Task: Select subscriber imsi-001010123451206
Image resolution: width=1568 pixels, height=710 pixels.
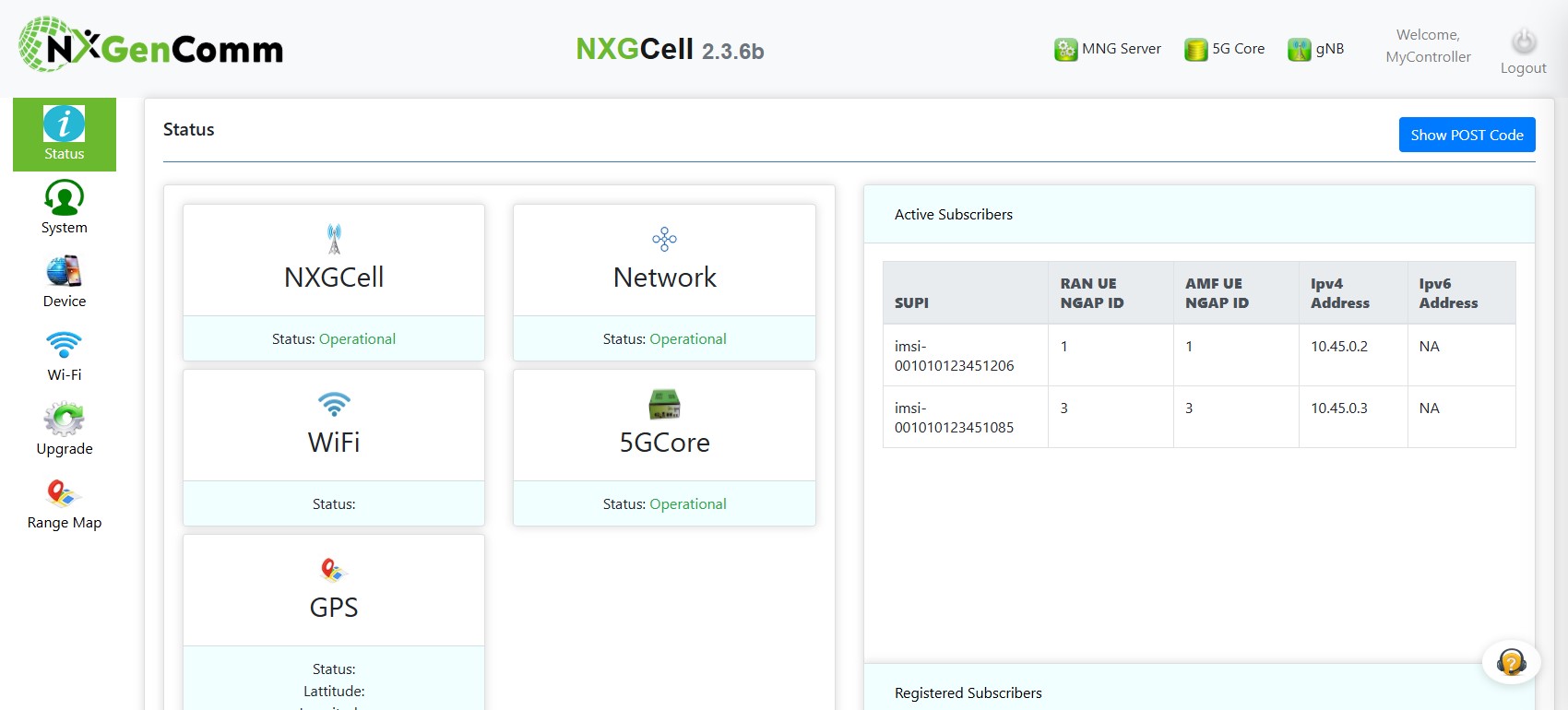Action: pos(954,356)
